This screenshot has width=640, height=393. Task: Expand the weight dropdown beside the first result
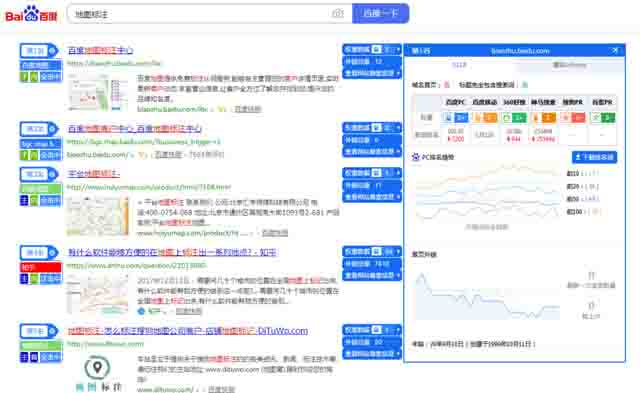tap(372, 49)
